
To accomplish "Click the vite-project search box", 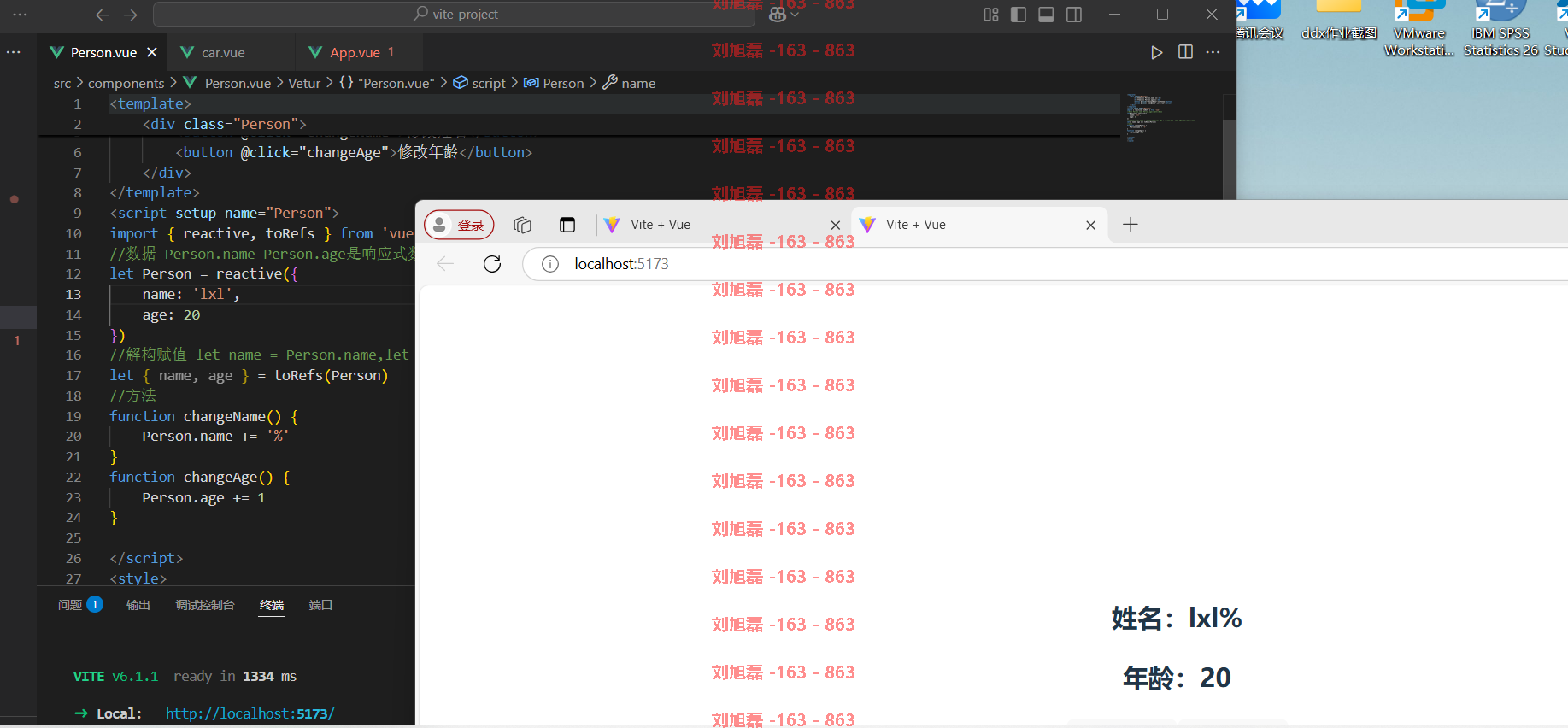I will (x=455, y=15).
